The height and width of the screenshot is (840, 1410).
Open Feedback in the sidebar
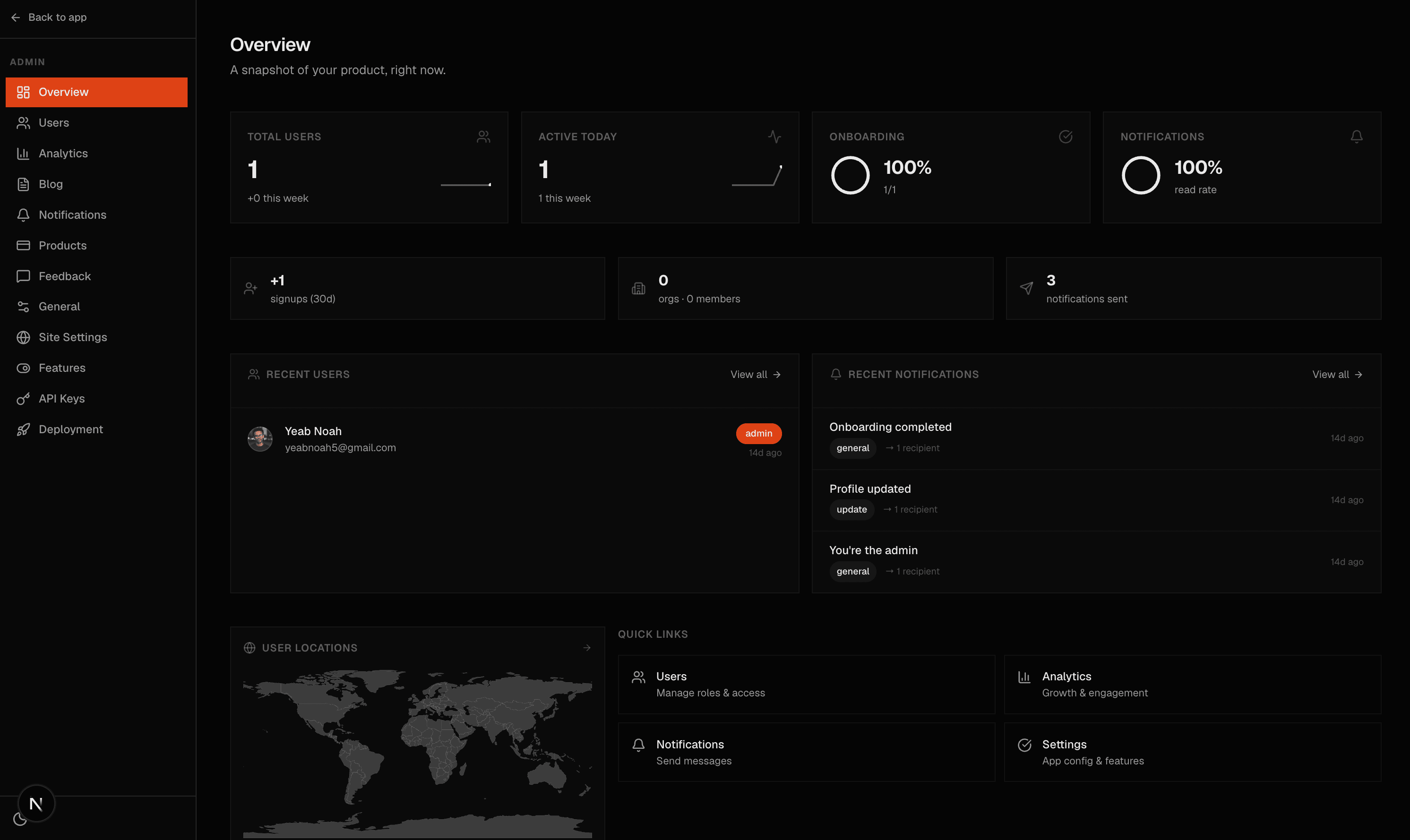click(96, 276)
